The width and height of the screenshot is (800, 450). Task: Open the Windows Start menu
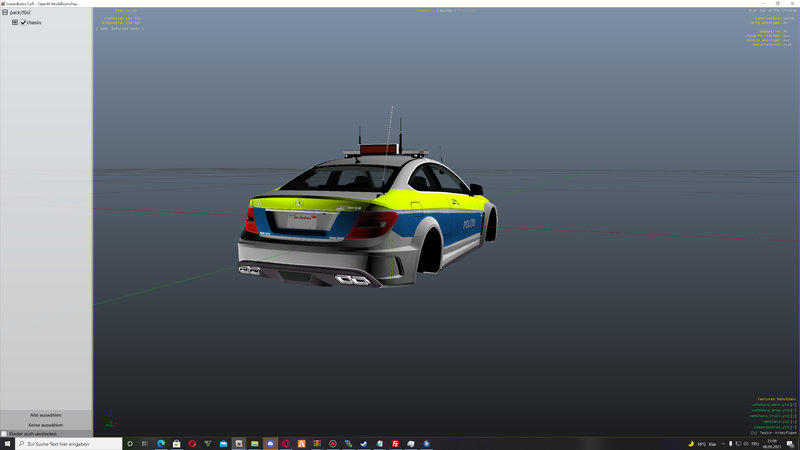click(x=7, y=444)
